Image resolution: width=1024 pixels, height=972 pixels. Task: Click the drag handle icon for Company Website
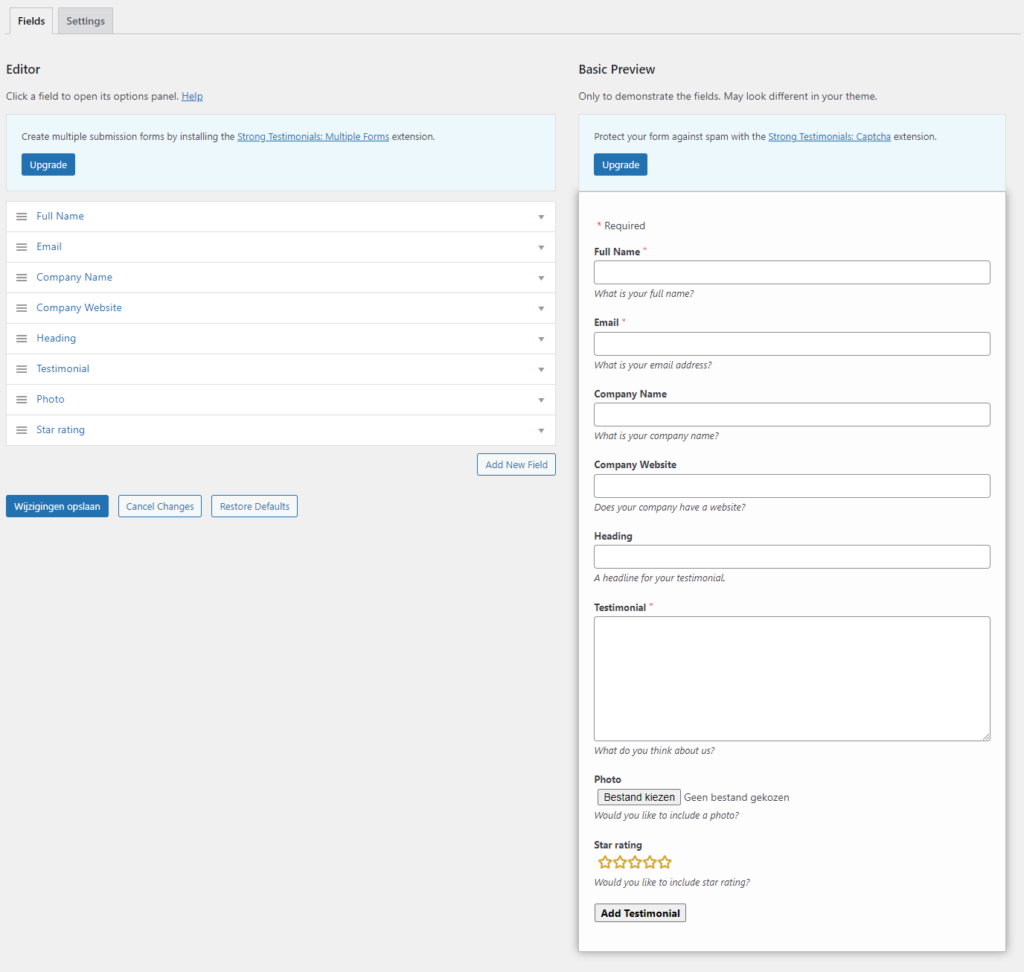(22, 308)
